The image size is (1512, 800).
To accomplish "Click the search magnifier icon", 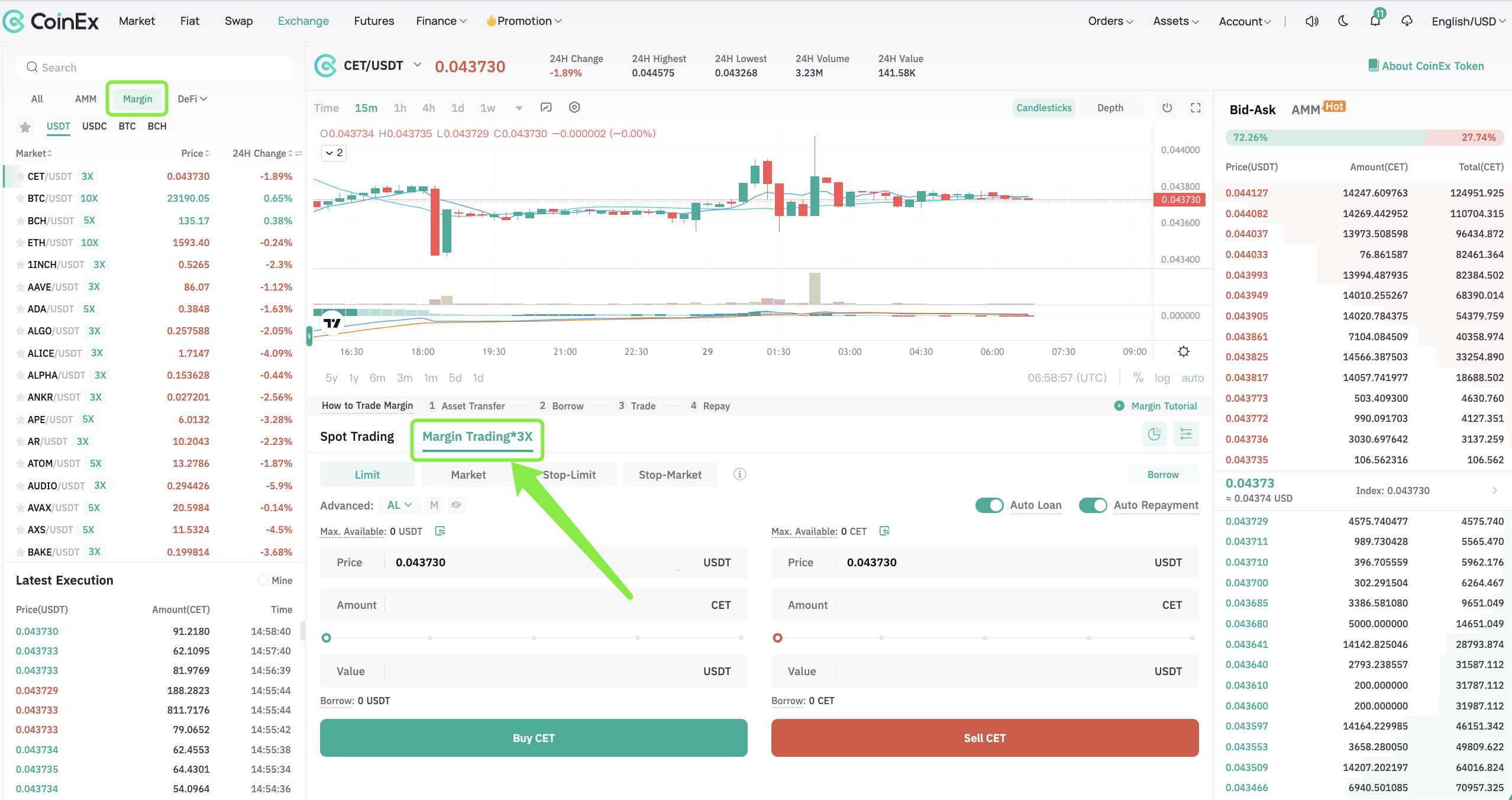I will 32,67.
